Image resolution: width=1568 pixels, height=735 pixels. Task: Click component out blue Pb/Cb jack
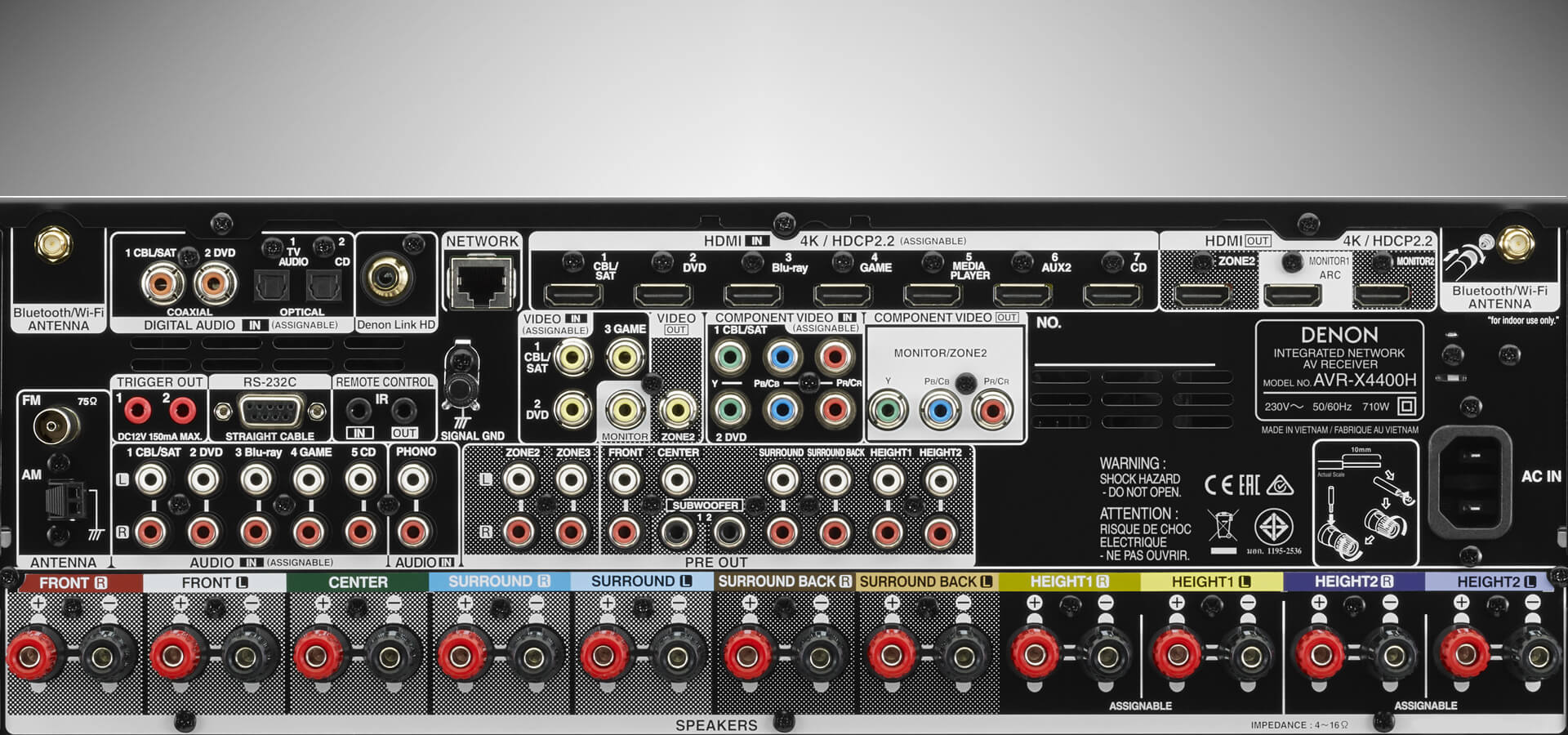click(x=940, y=409)
